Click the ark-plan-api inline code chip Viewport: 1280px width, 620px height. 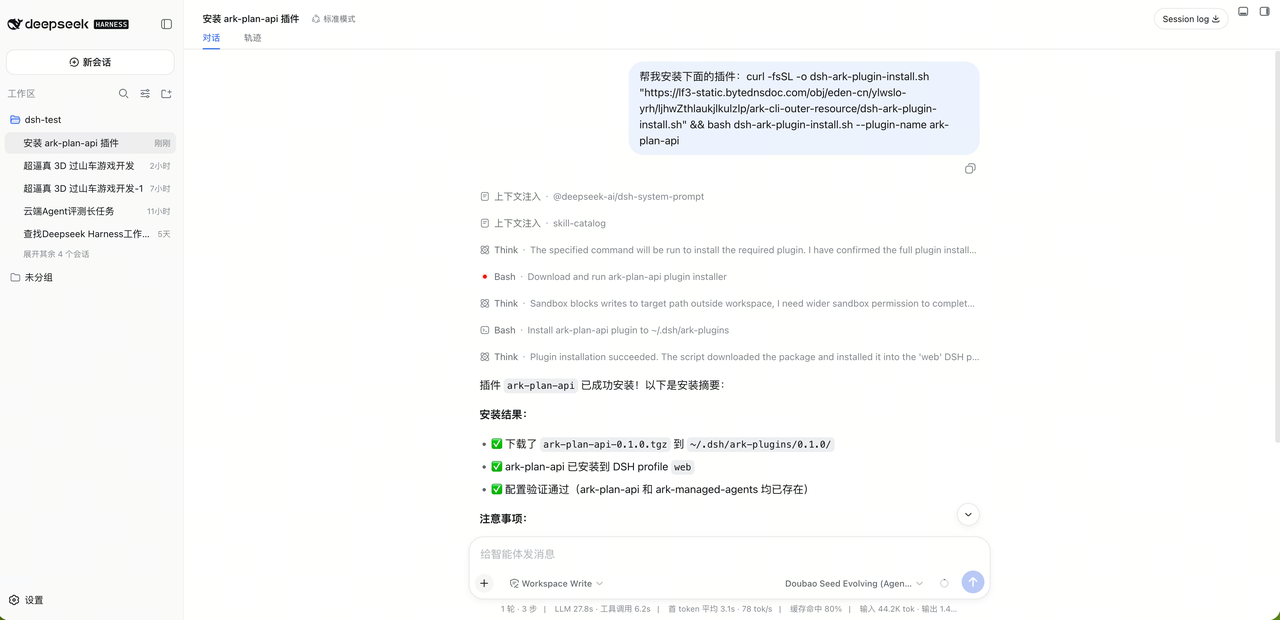[541, 386]
